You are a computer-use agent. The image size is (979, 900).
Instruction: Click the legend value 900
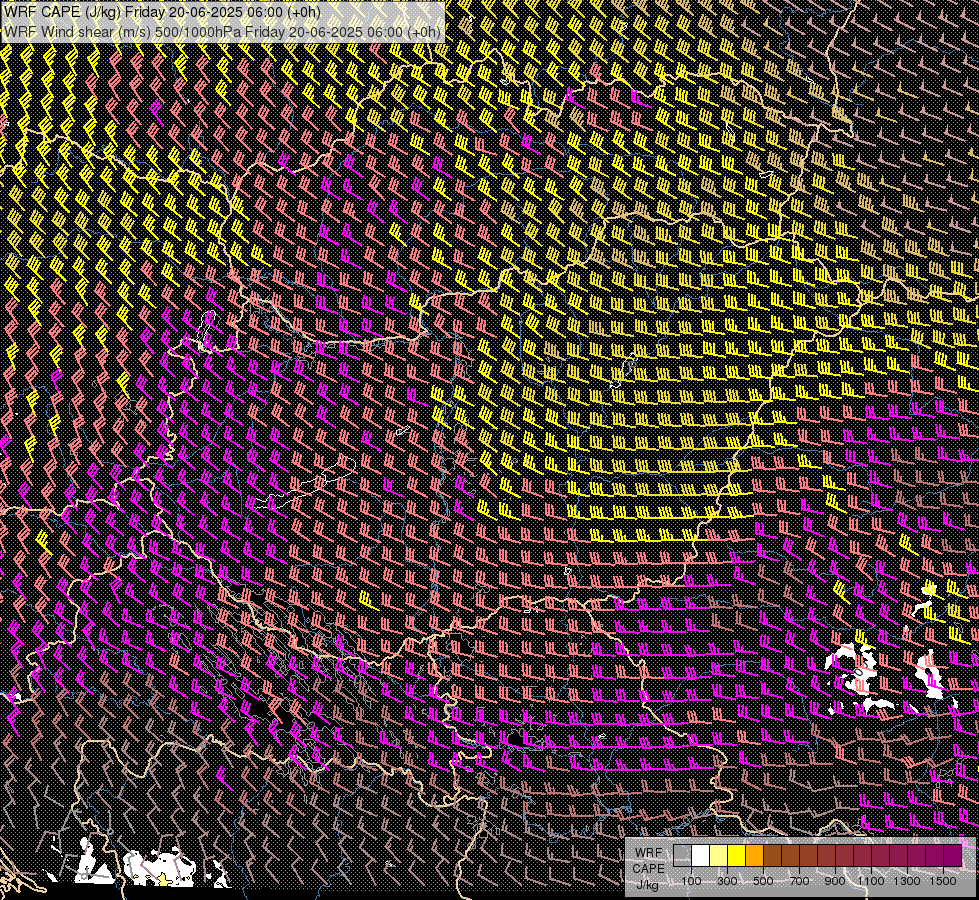coord(835,881)
